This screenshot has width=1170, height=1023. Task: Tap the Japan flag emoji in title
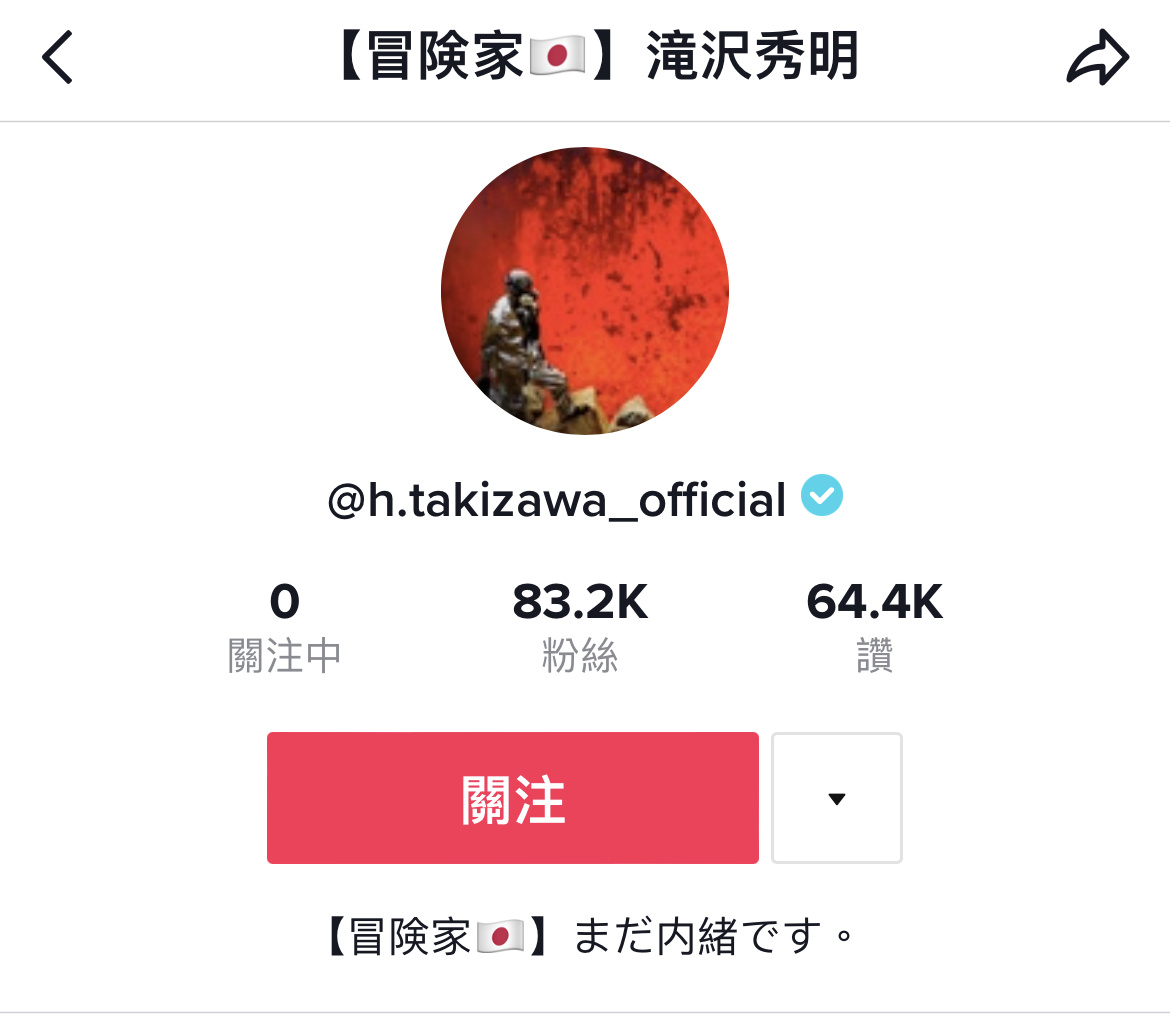click(557, 55)
